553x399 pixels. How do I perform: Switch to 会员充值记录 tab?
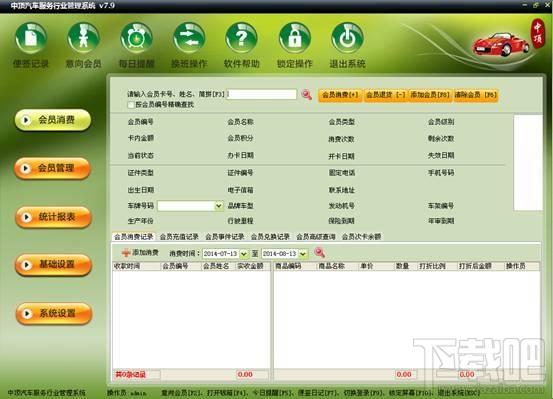coord(179,237)
